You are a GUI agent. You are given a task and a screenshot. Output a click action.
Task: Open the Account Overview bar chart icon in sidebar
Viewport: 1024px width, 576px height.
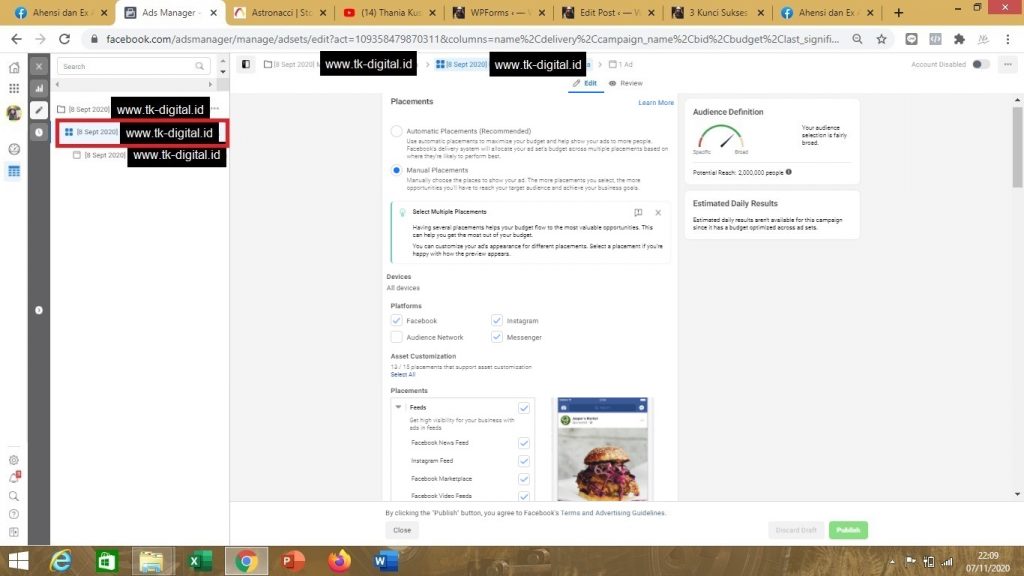point(38,90)
